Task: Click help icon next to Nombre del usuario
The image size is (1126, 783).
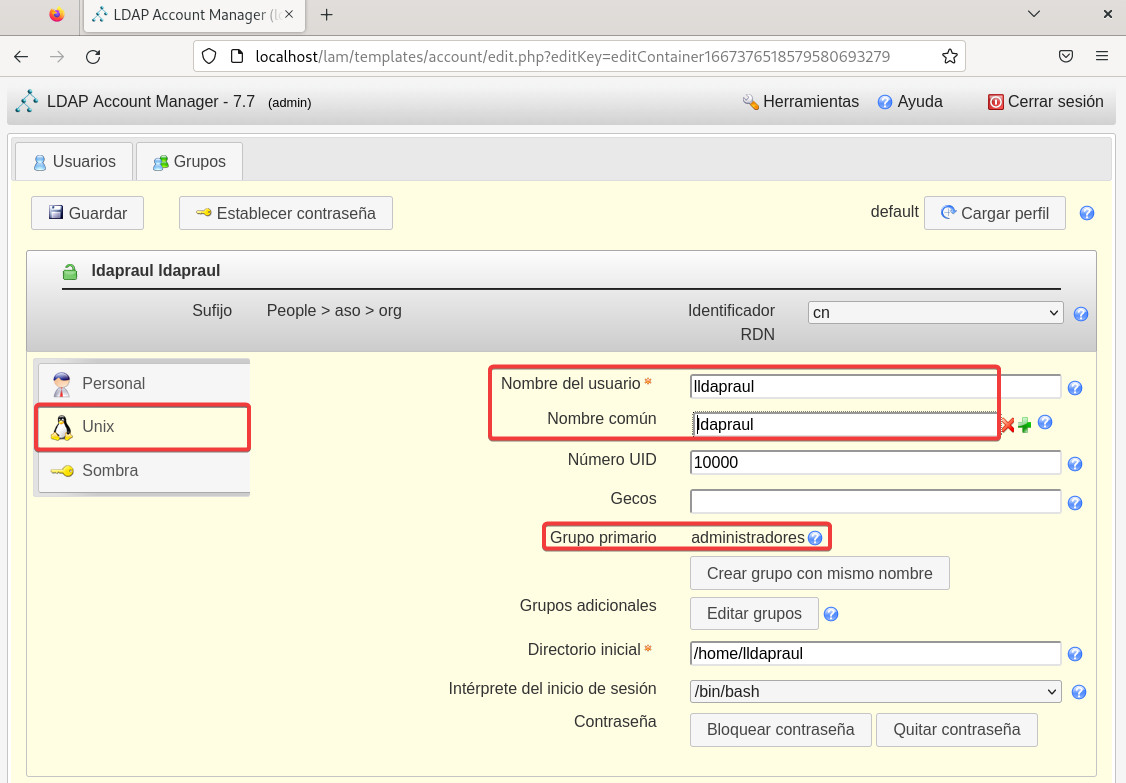Action: (1075, 388)
